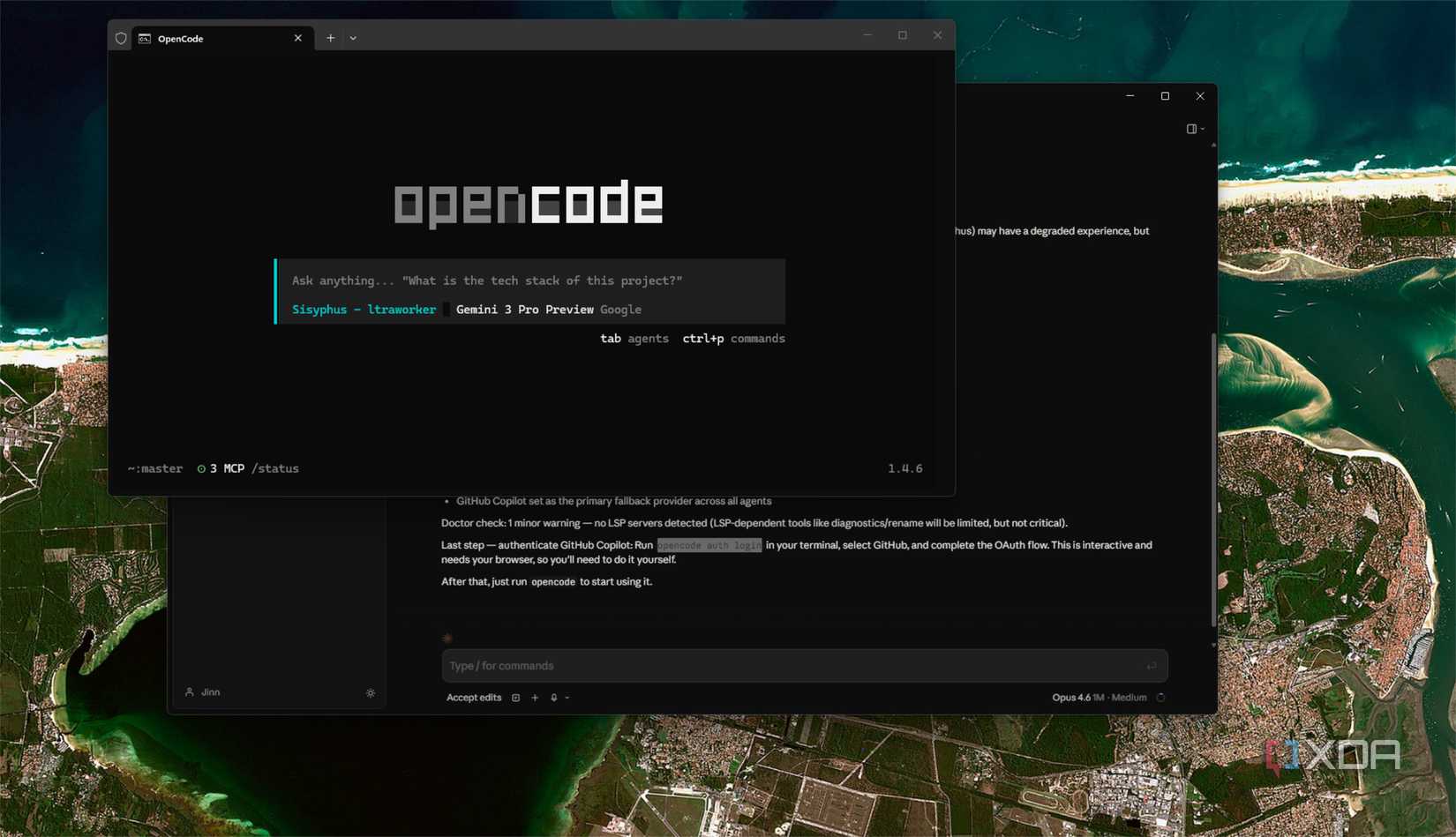
Task: Click the usage ring icon beside Medium
Action: (x=1161, y=698)
